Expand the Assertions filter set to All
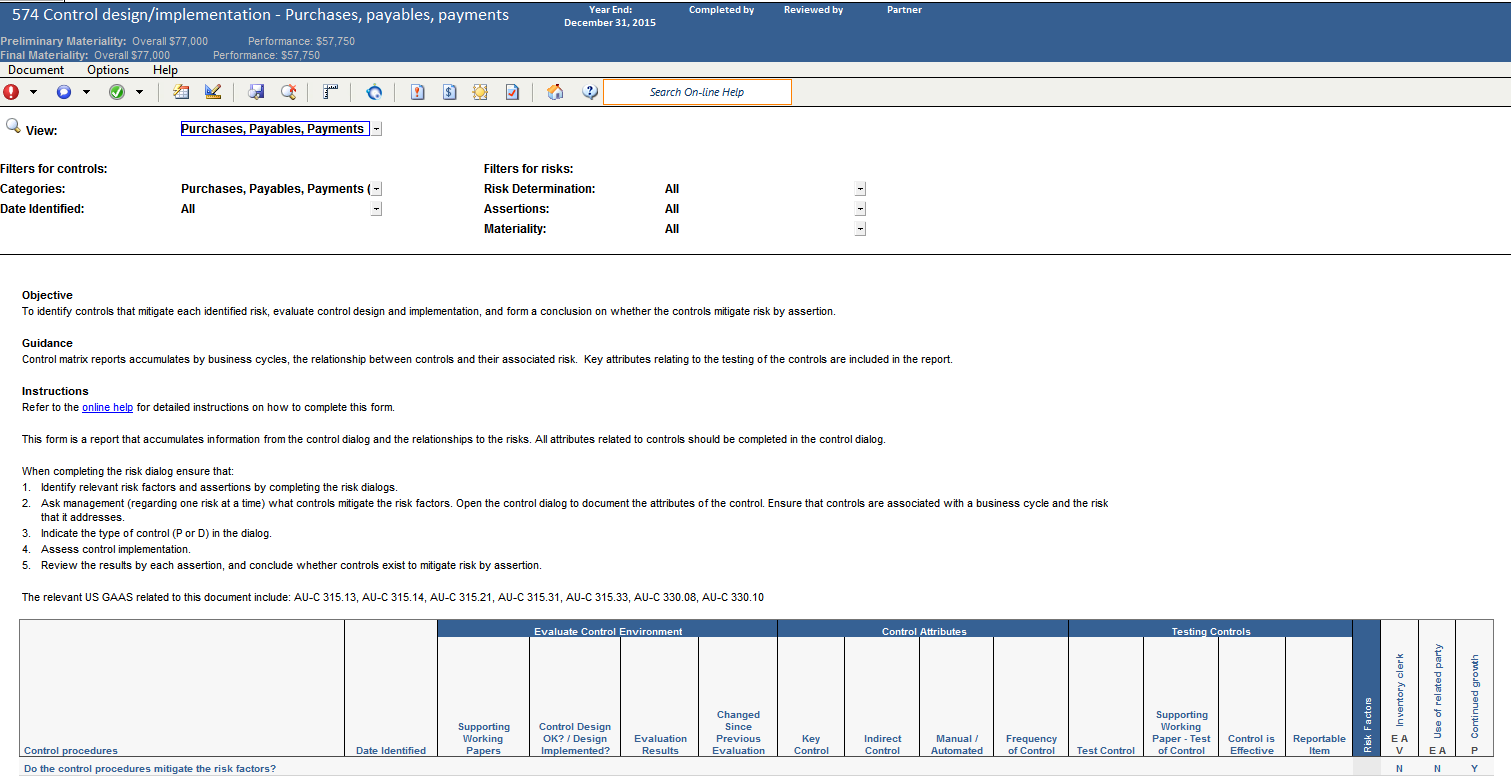 859,208
